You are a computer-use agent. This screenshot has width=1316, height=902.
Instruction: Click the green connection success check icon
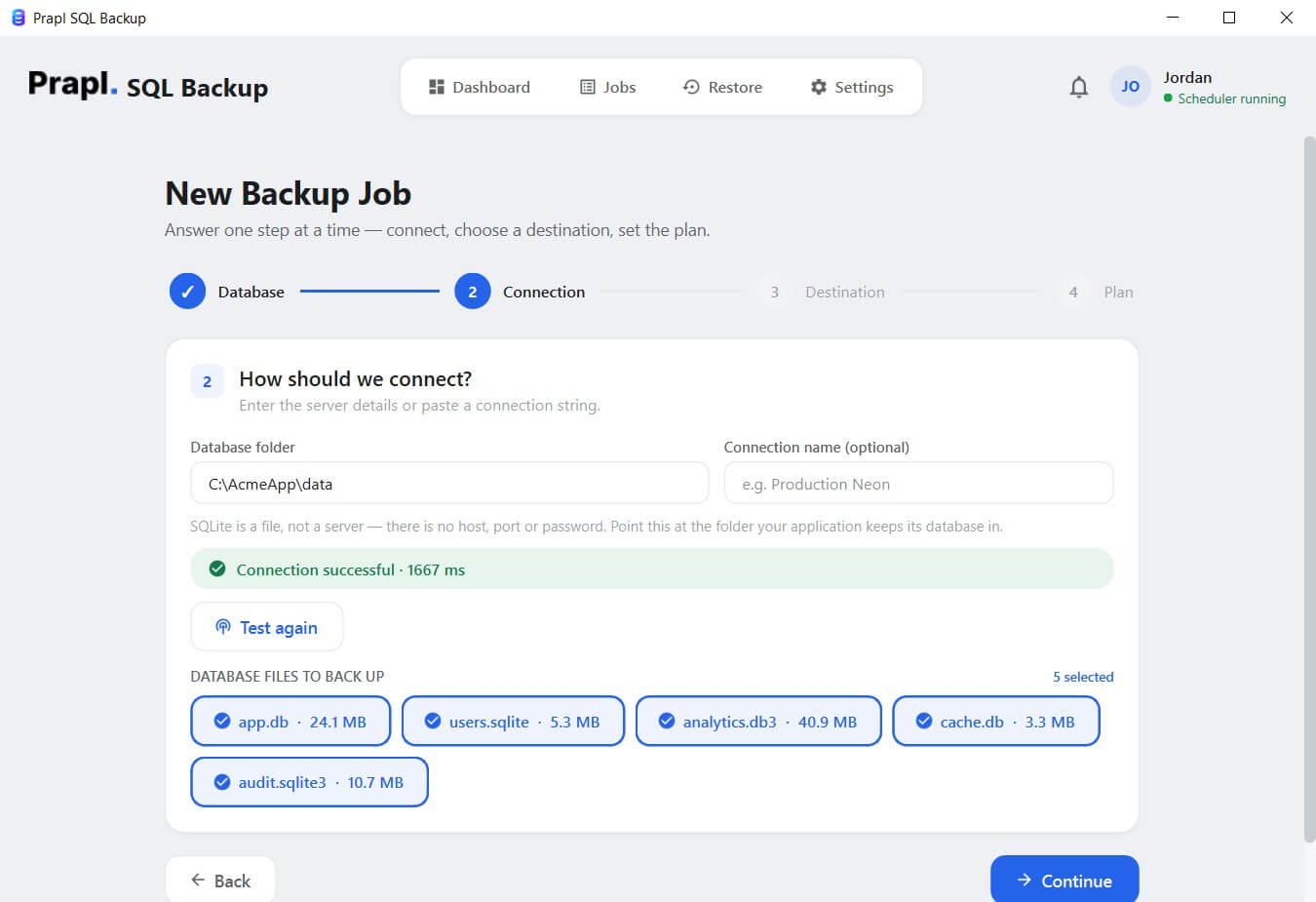click(217, 569)
